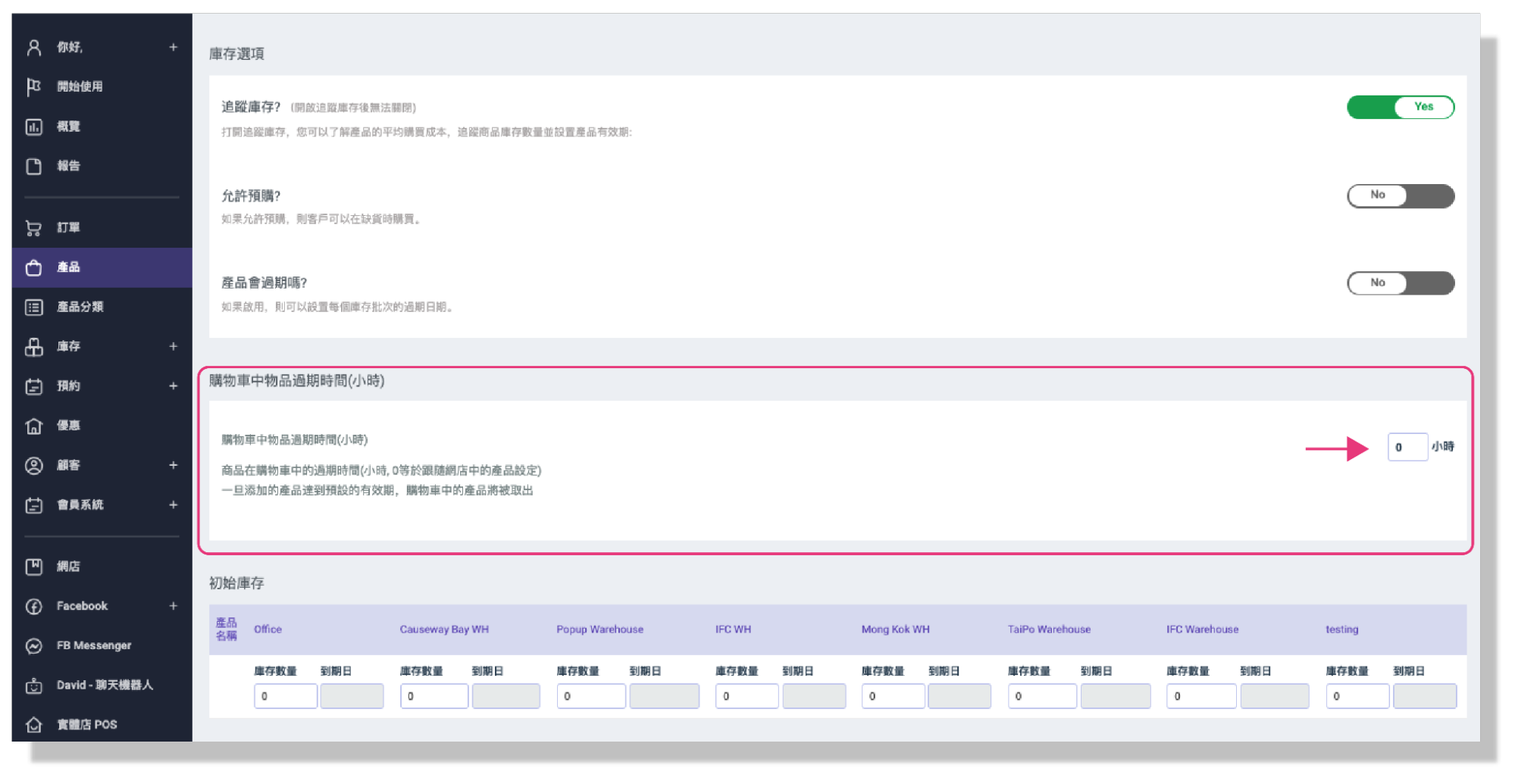
Task: Enable the 允許預購 switch
Action: [1400, 196]
